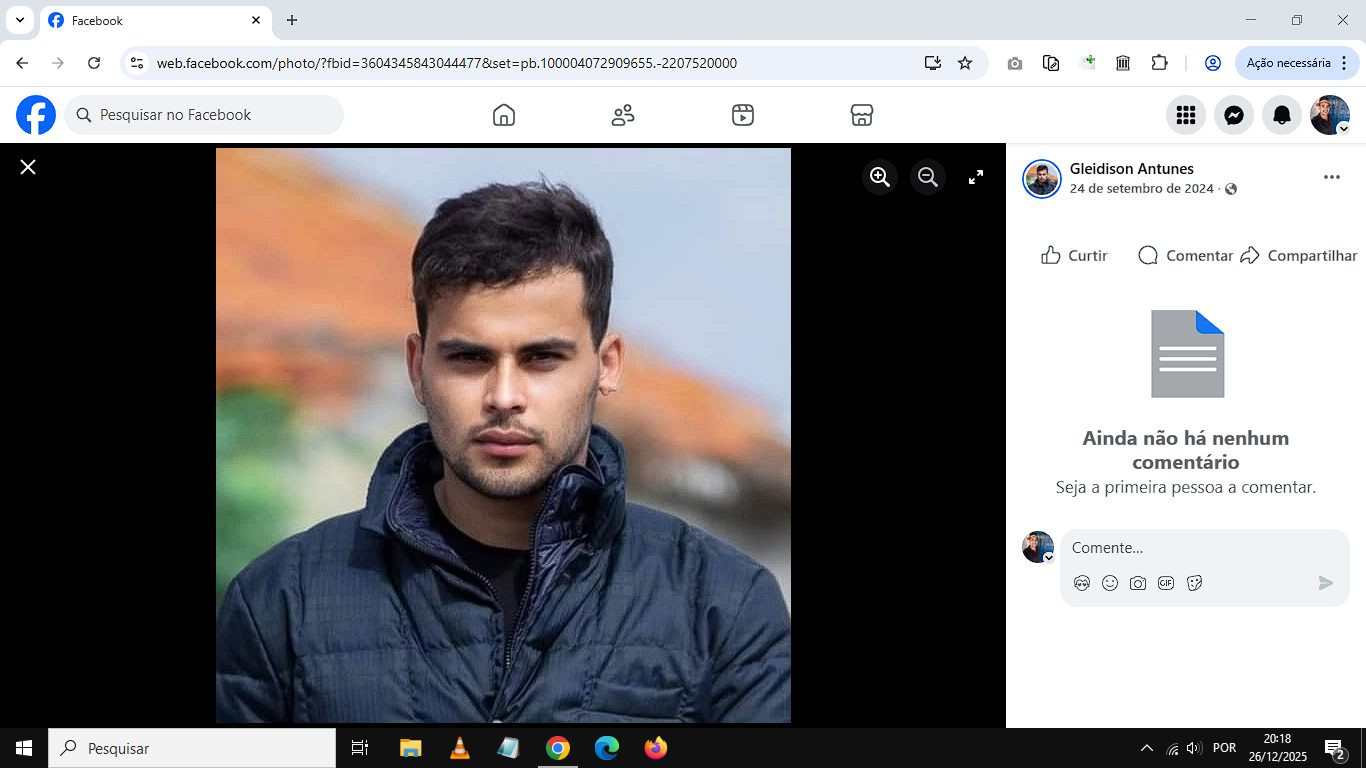Viewport: 1366px width, 768px height.
Task: Bookmark this page with star icon
Action: click(965, 63)
